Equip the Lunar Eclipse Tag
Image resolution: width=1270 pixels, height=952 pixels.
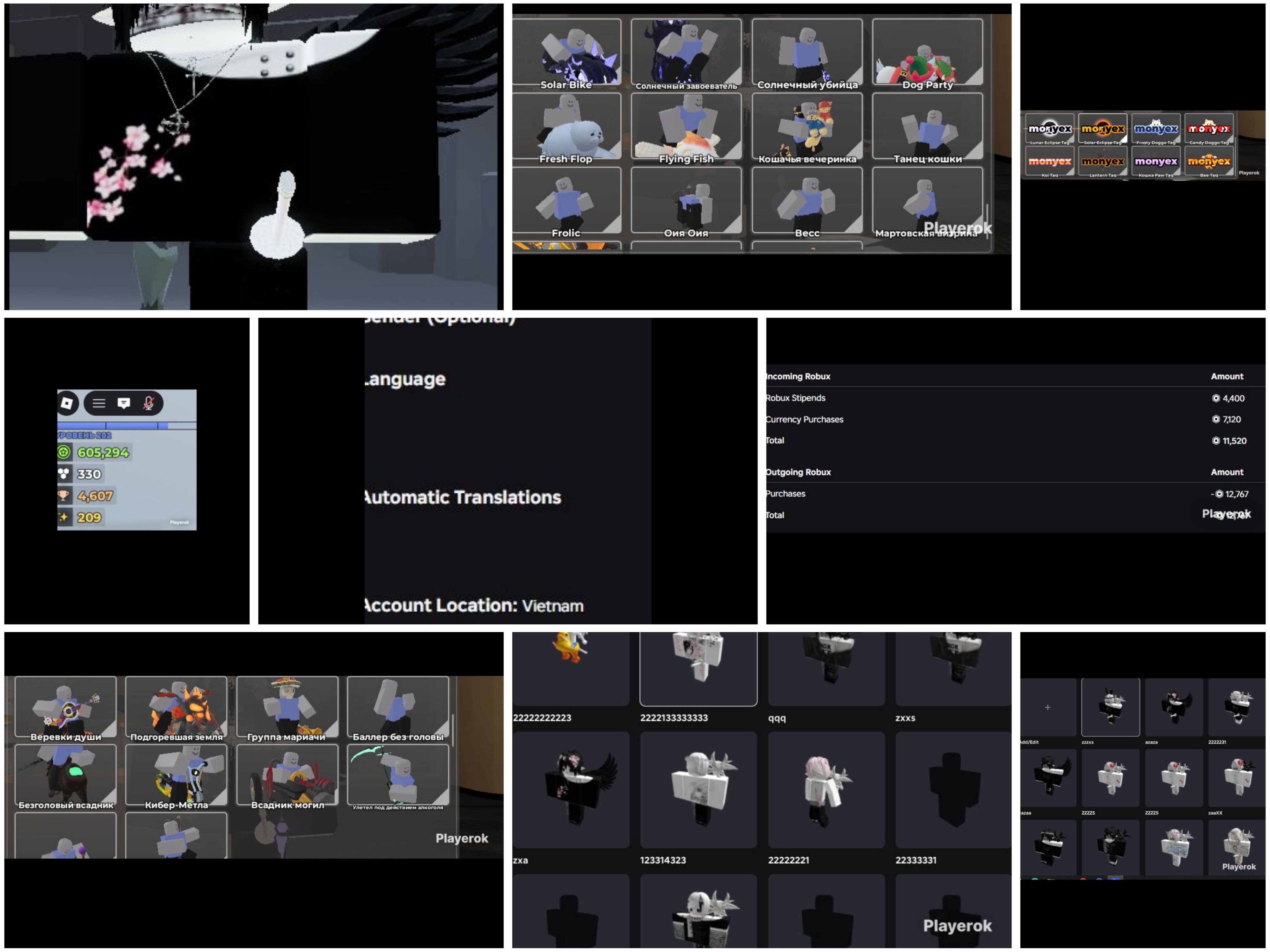click(x=1050, y=130)
